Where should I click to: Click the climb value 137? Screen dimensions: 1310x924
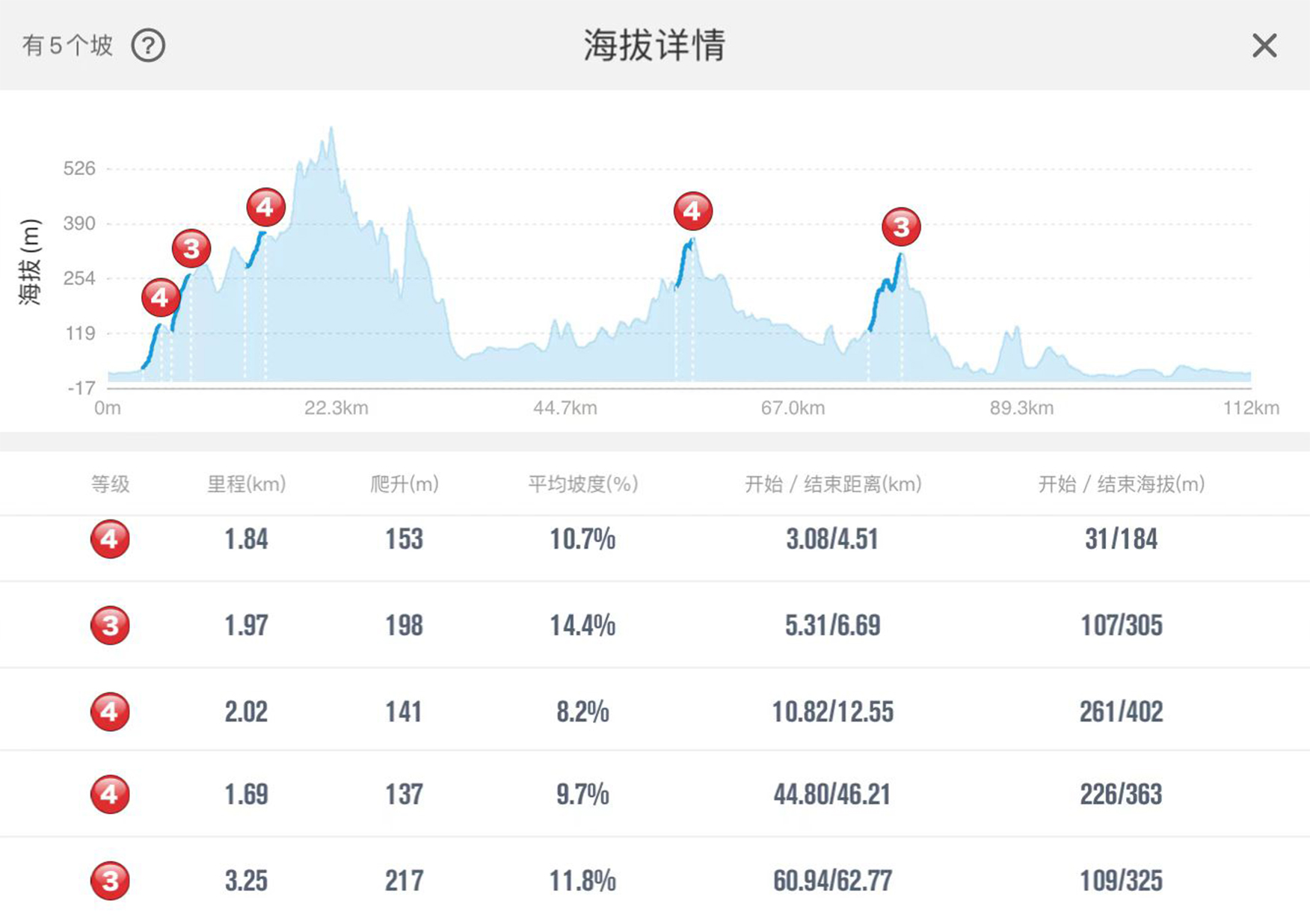405,794
